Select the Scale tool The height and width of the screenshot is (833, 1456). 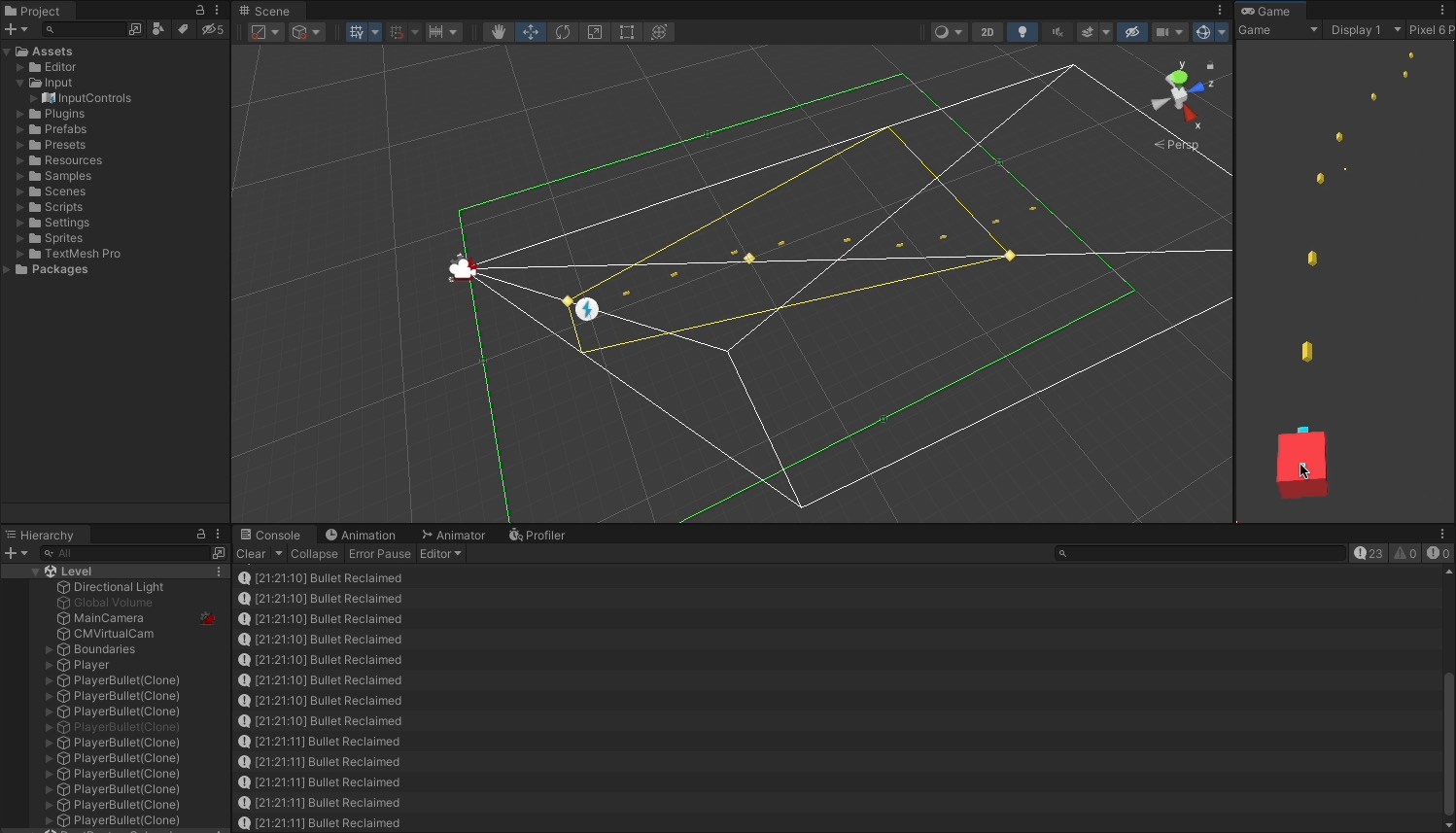coord(595,32)
